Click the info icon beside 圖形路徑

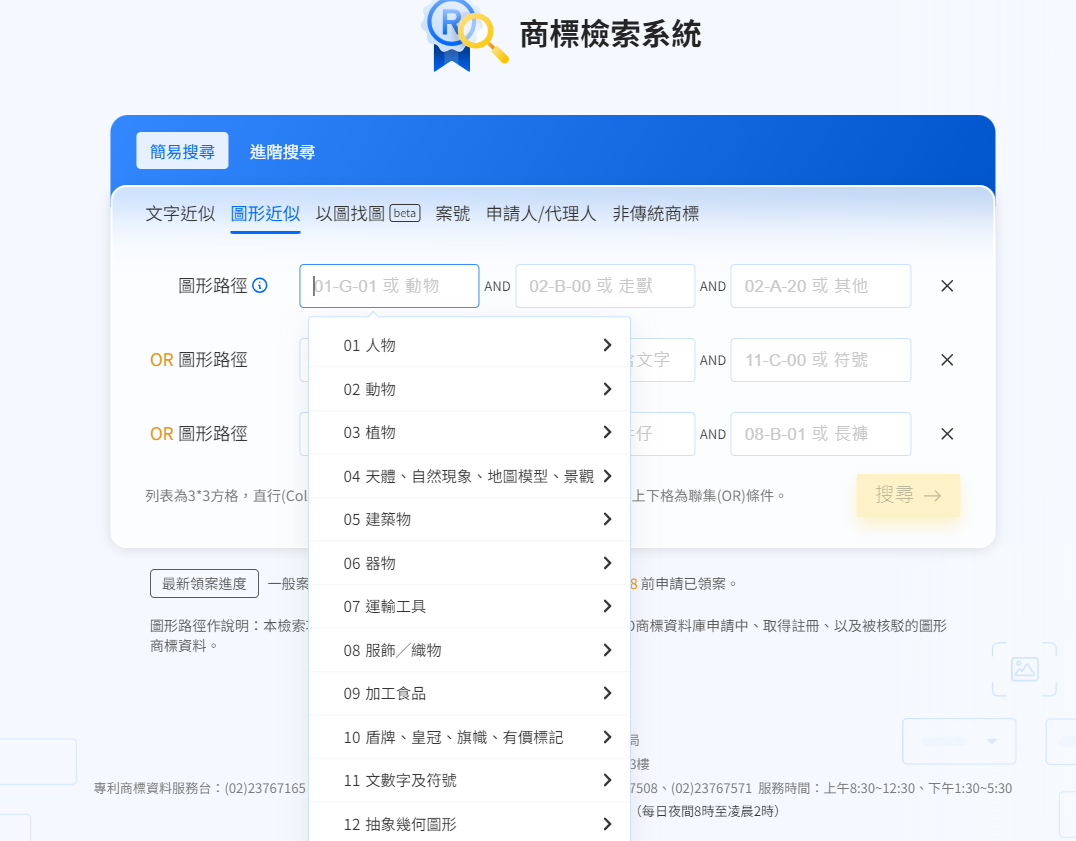260,286
